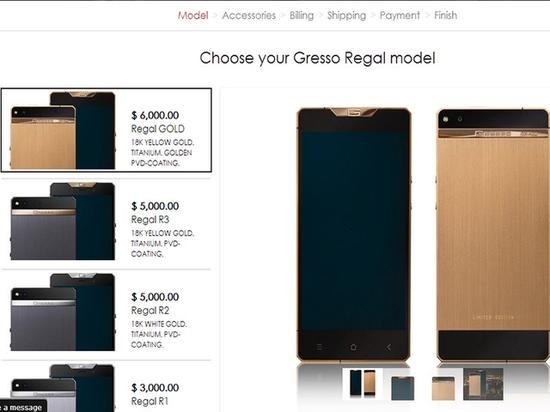Show the front-and-back pair thumbnail
This screenshot has width=550, height=412.
[362, 383]
